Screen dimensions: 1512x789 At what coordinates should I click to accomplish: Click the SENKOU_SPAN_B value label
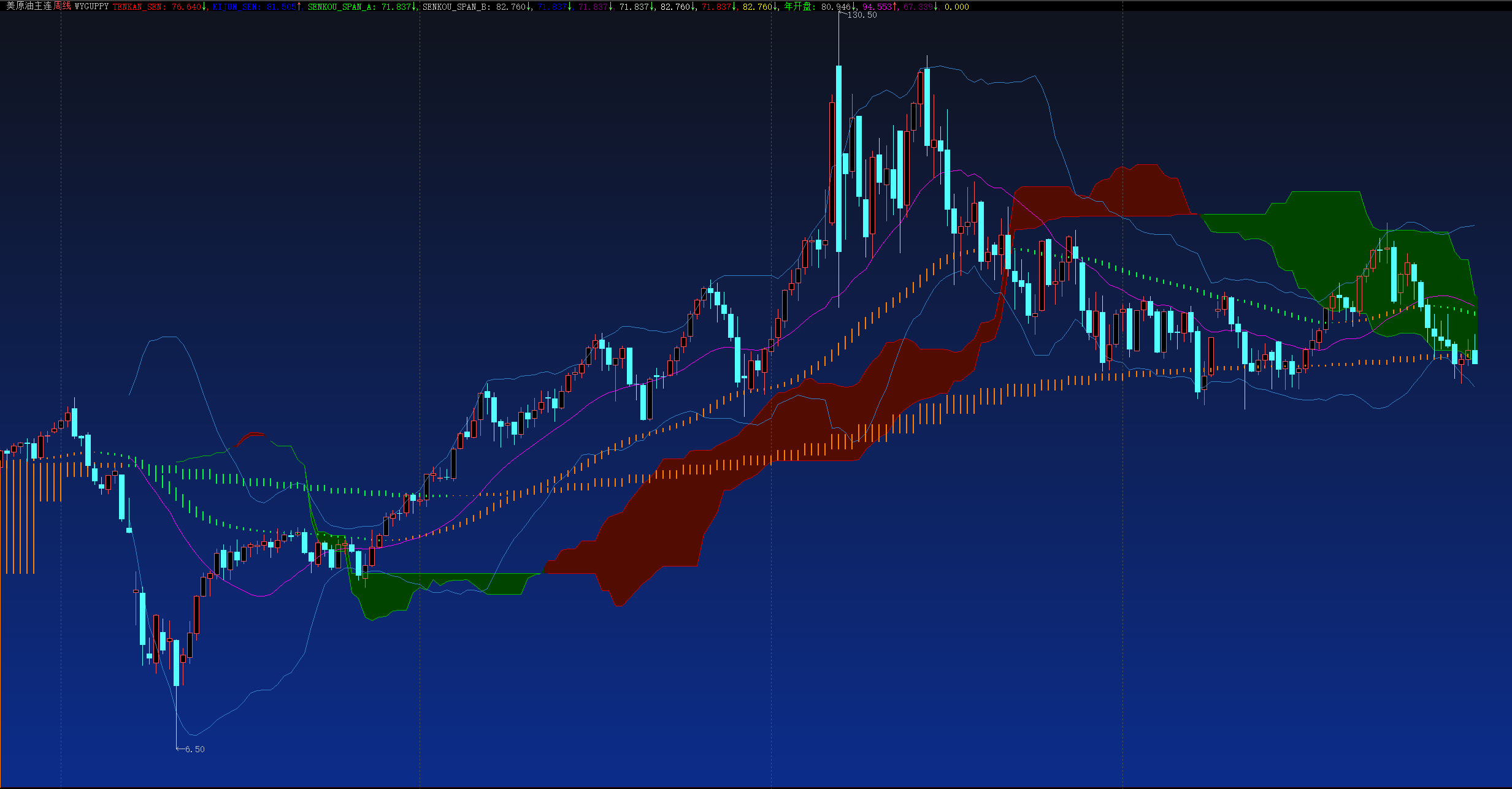(x=475, y=7)
